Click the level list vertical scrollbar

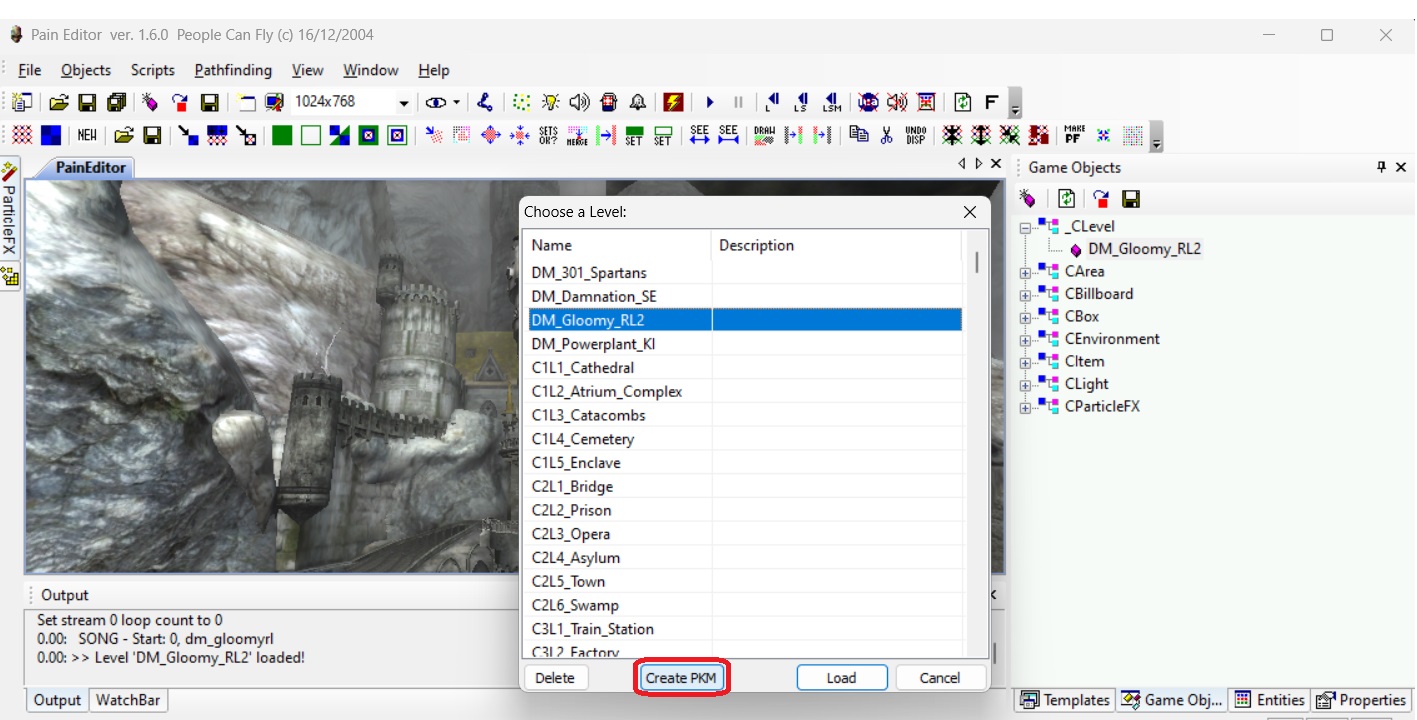(977, 263)
